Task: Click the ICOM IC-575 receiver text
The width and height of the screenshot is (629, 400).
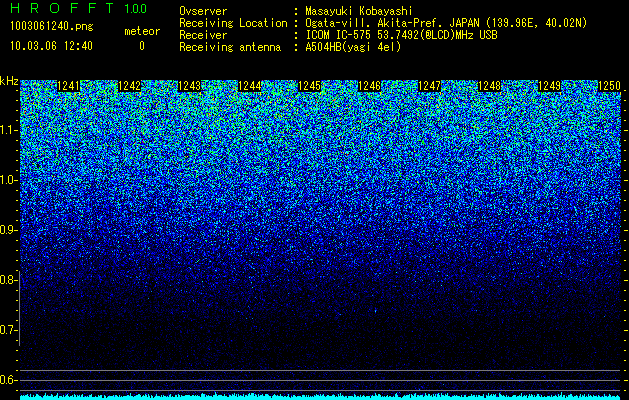Action: pos(401,35)
